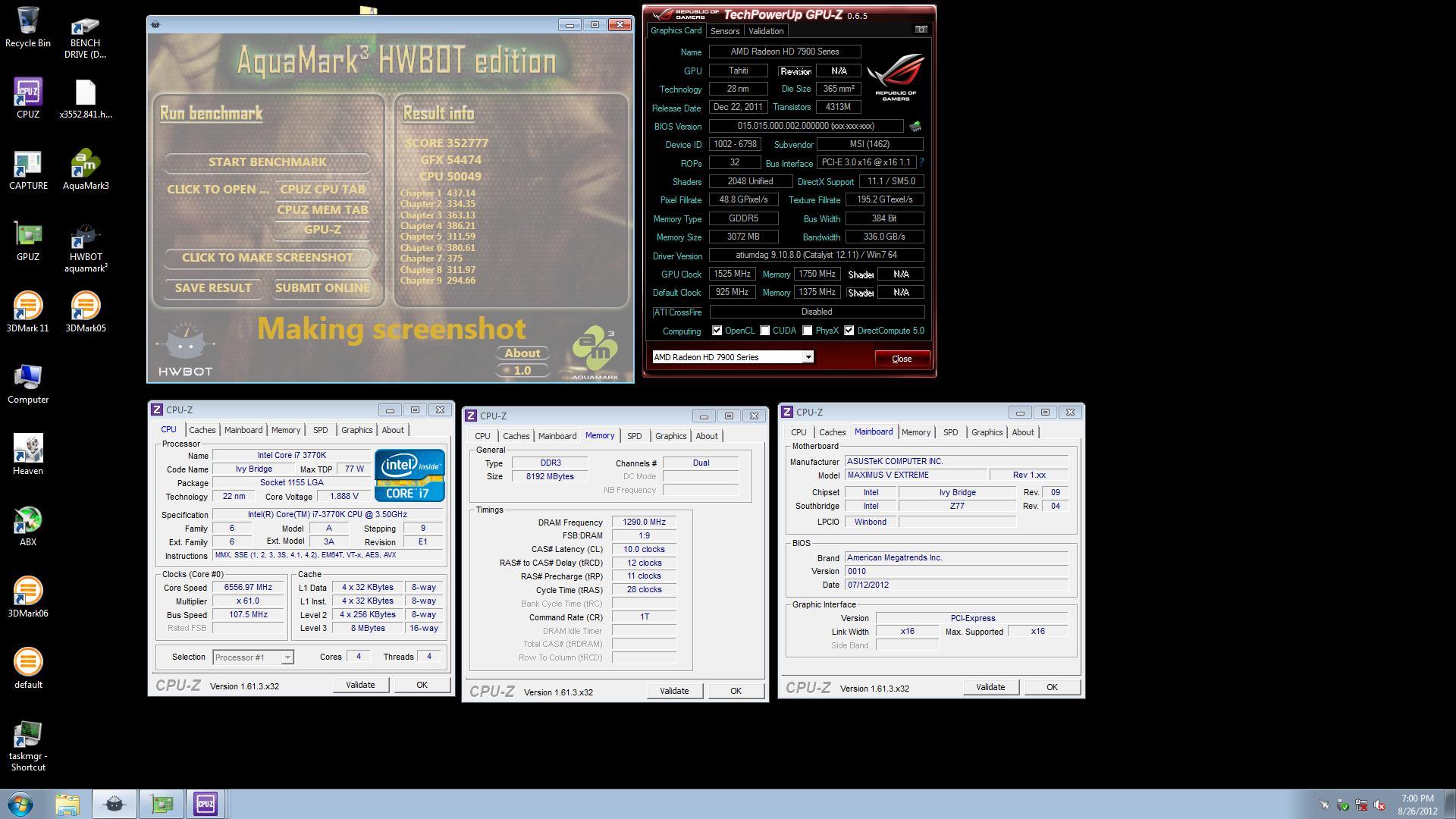Click the About button in AquaMark3
The height and width of the screenshot is (819, 1456).
(x=522, y=353)
